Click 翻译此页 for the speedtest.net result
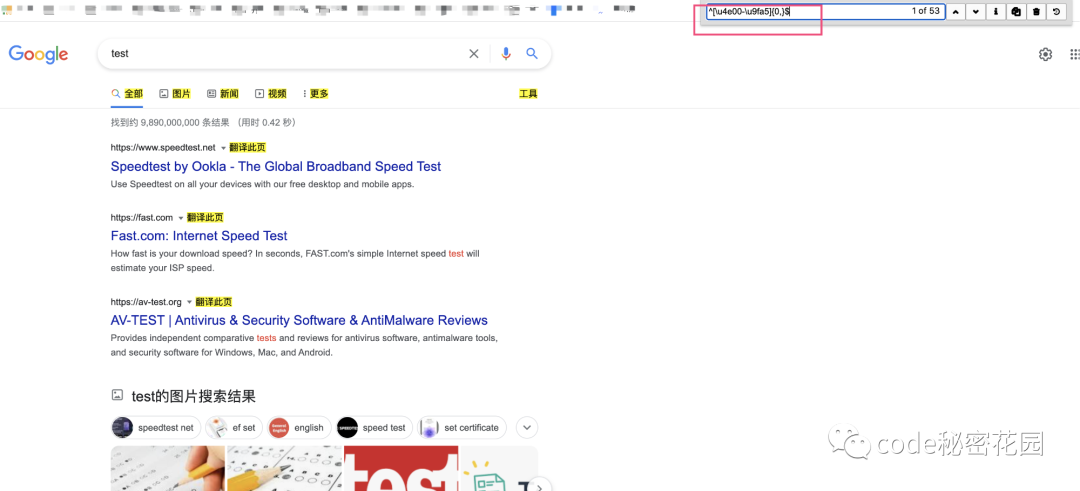This screenshot has height=491, width=1080. tap(247, 147)
